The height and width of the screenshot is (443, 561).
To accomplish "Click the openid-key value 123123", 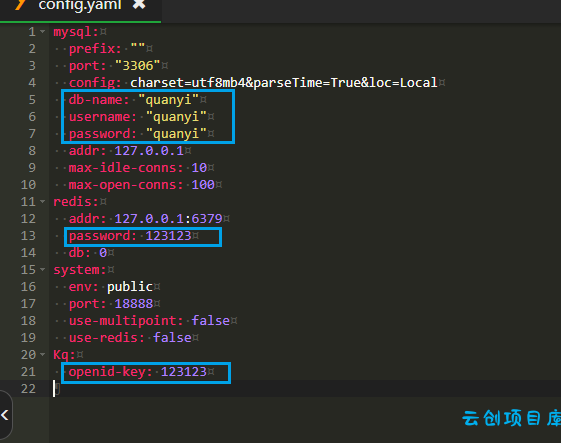I will pos(184,372).
